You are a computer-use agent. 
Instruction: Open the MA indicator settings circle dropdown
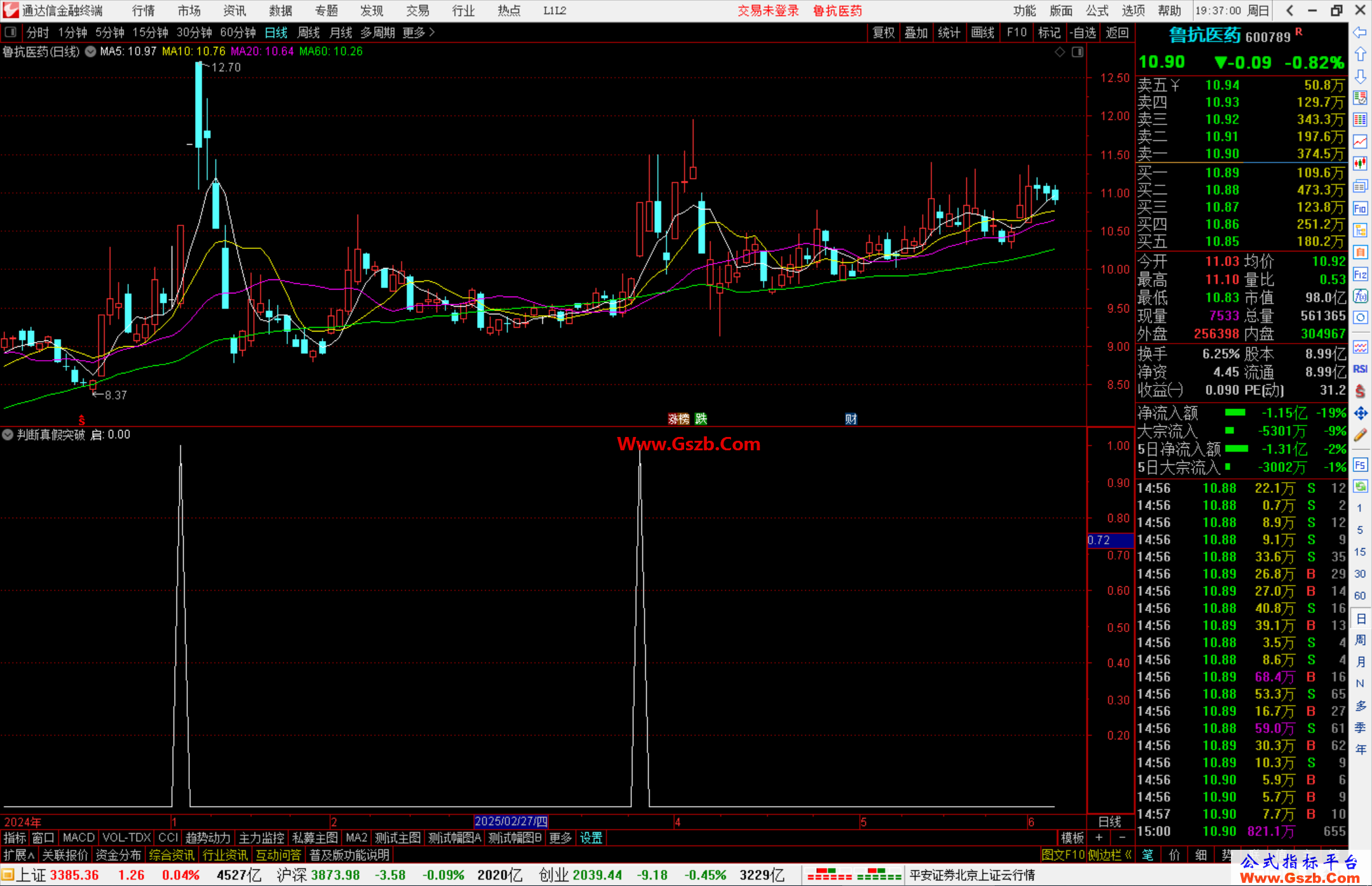91,51
